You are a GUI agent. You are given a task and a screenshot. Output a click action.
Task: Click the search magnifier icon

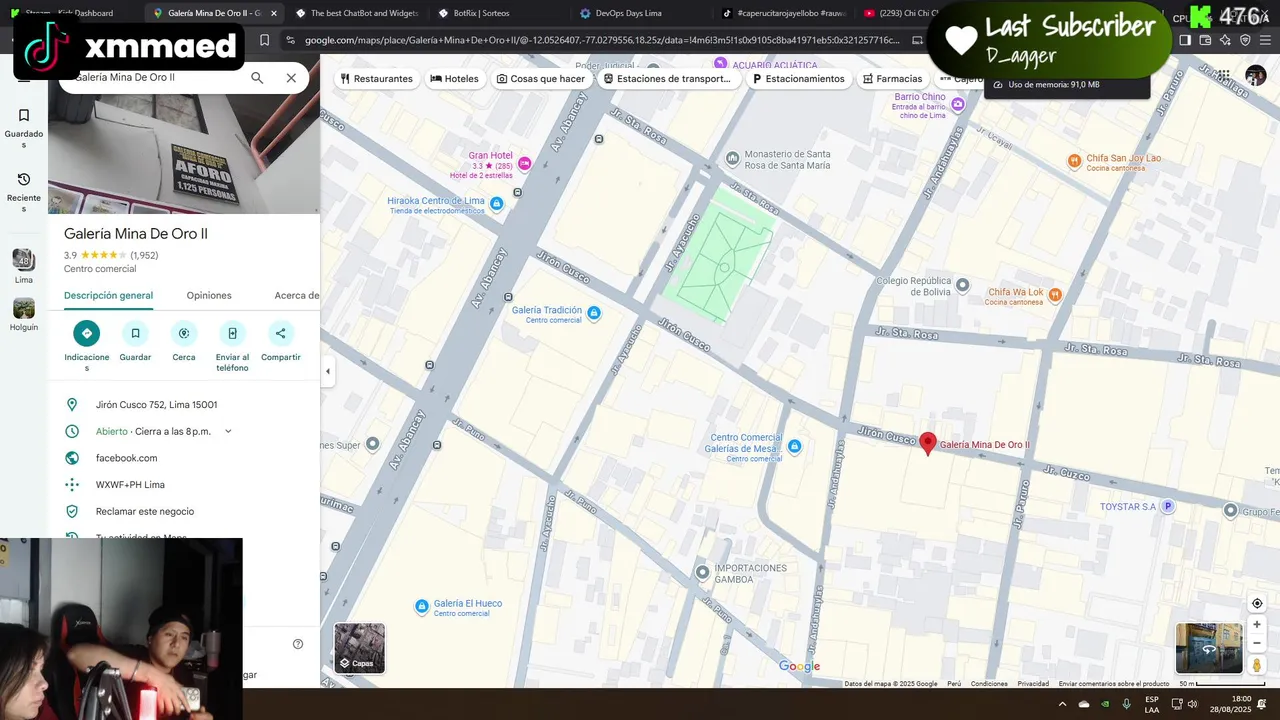pyautogui.click(x=257, y=78)
